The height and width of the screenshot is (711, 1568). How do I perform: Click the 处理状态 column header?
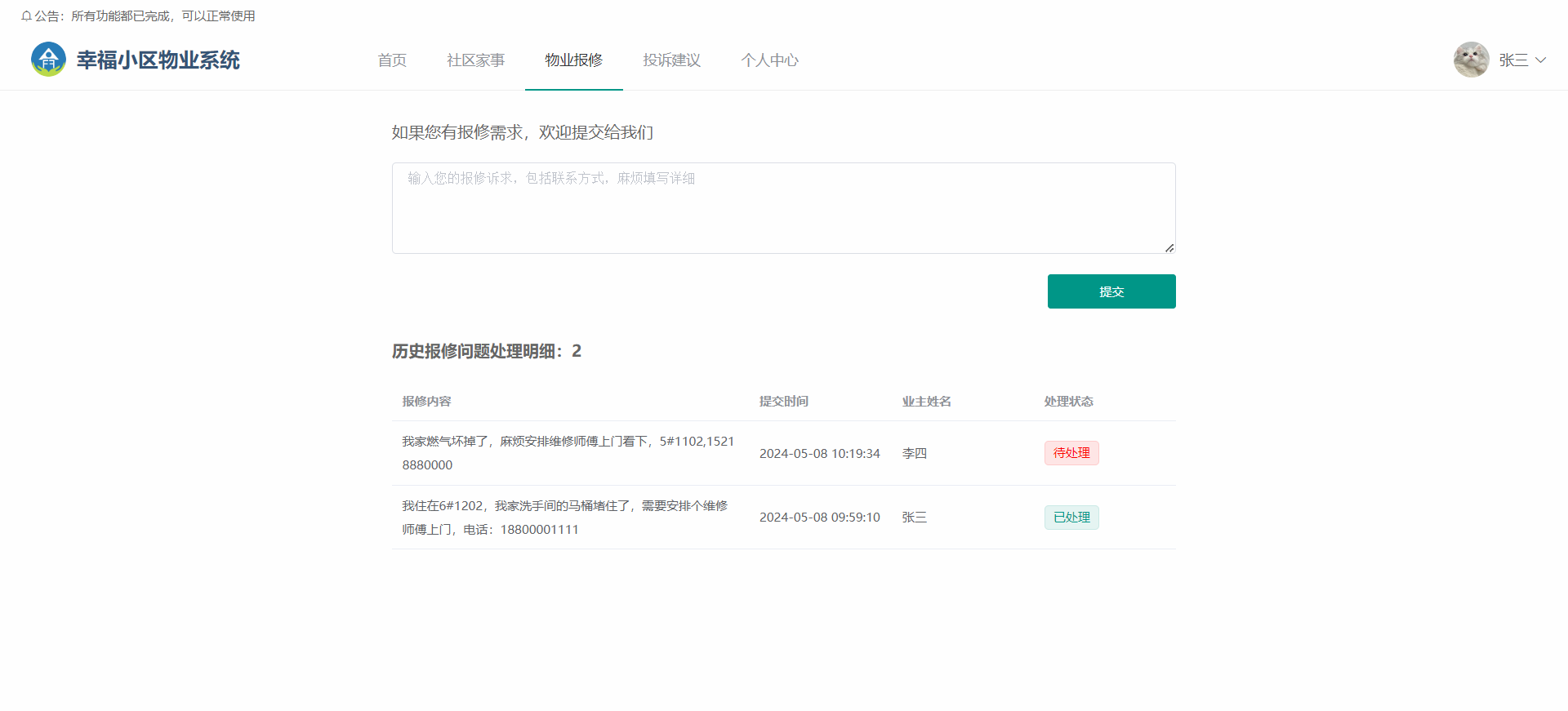pos(1069,402)
